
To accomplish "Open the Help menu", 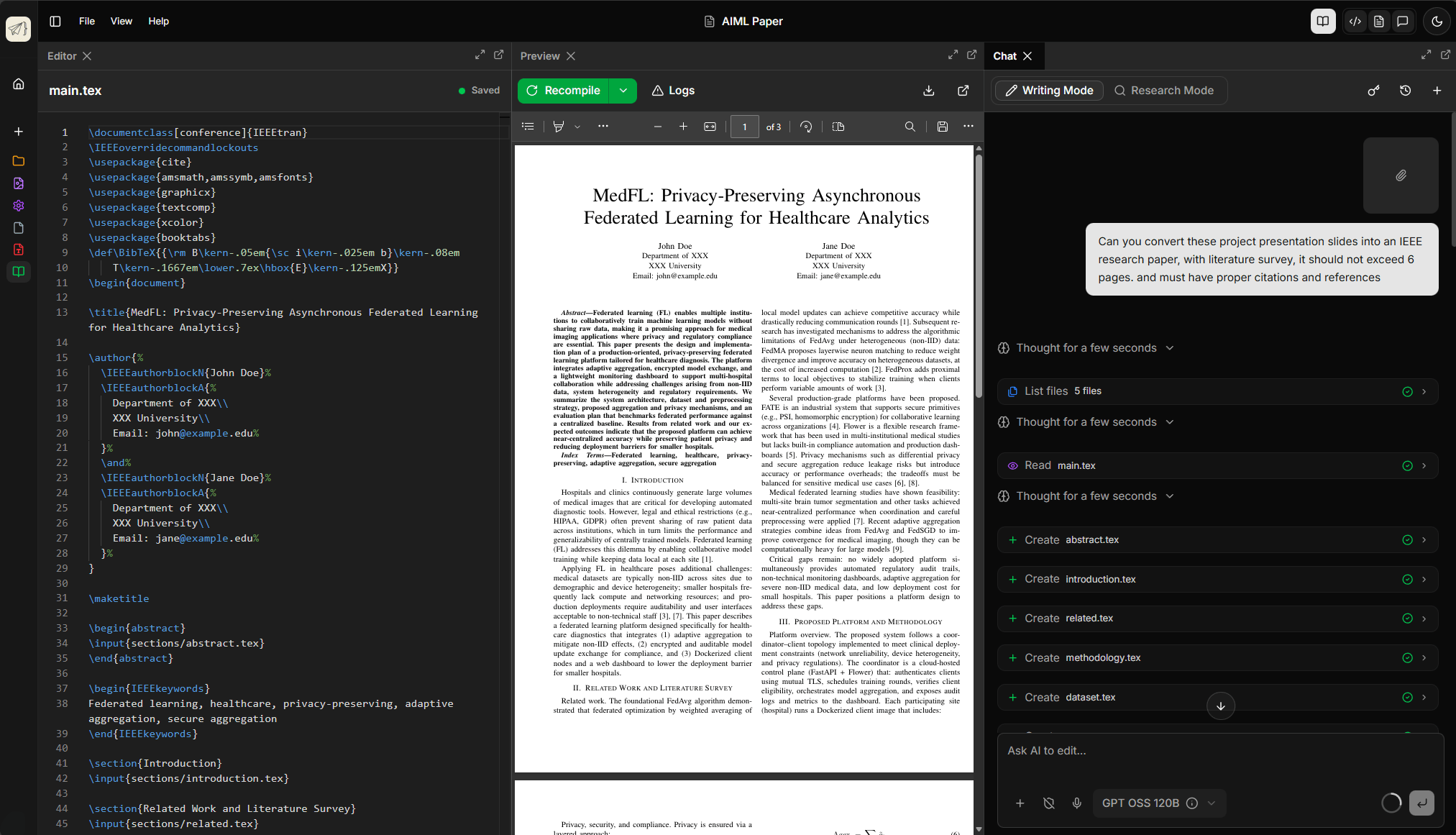I will [x=158, y=22].
